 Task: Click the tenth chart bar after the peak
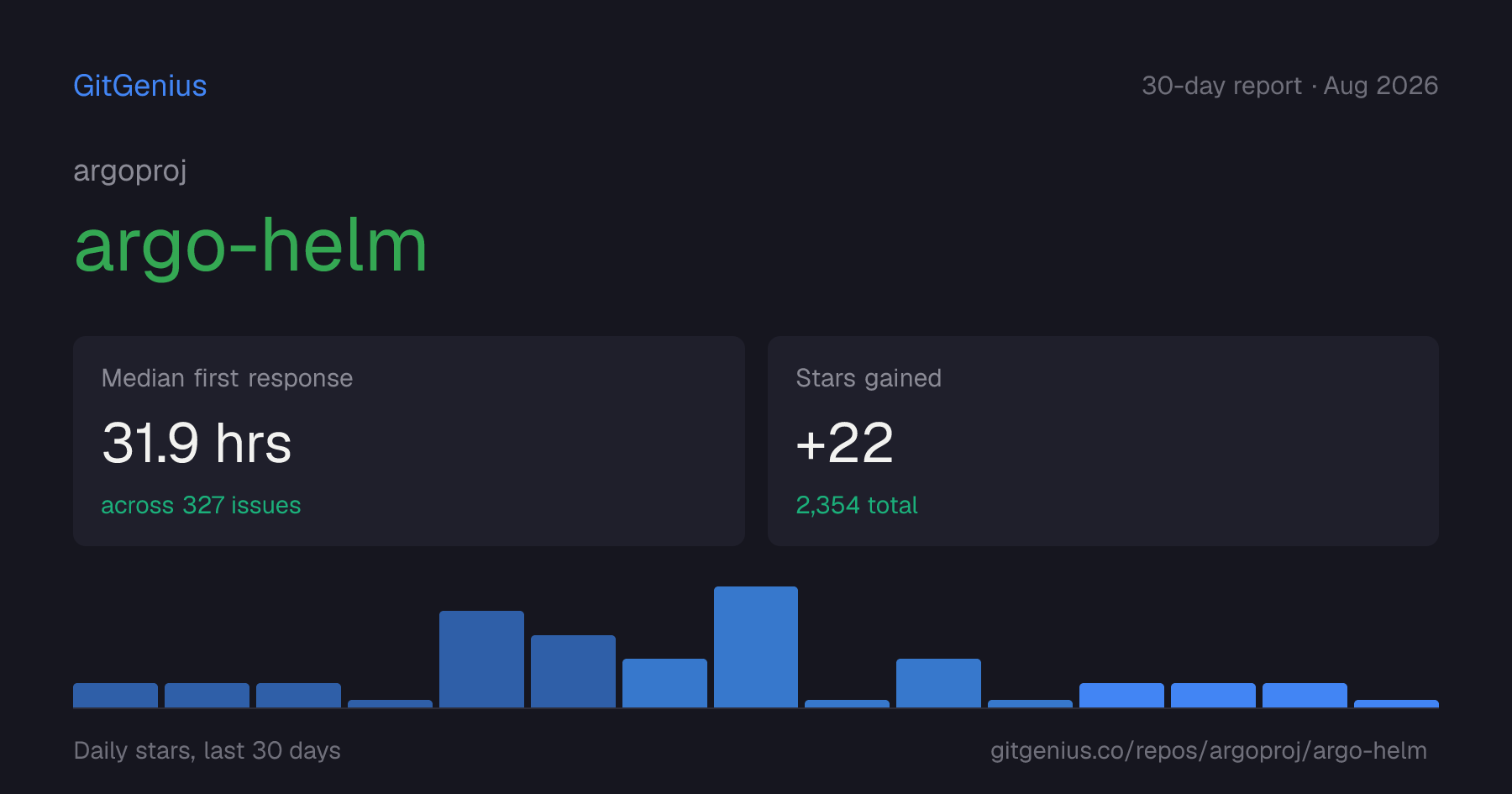pos(938,683)
